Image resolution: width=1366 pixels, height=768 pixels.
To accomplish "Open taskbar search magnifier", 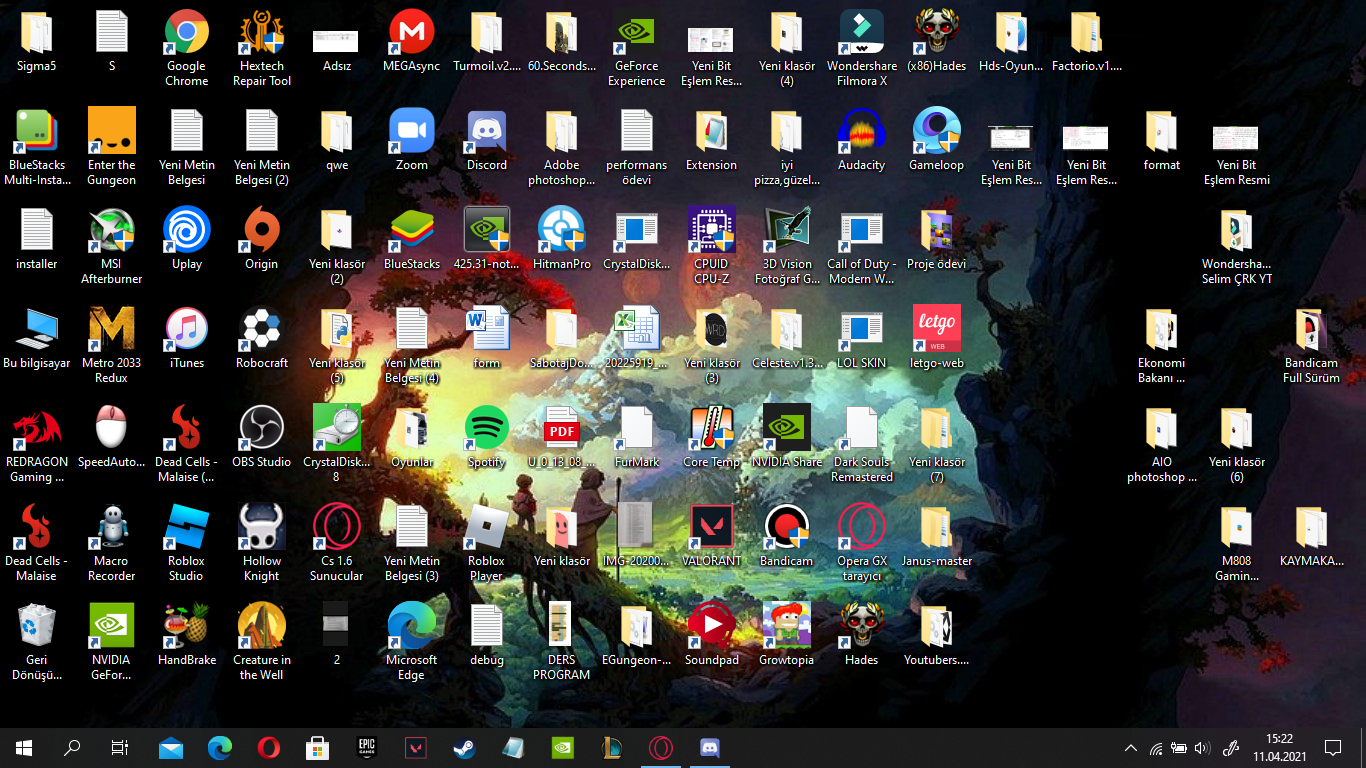I will 72,747.
